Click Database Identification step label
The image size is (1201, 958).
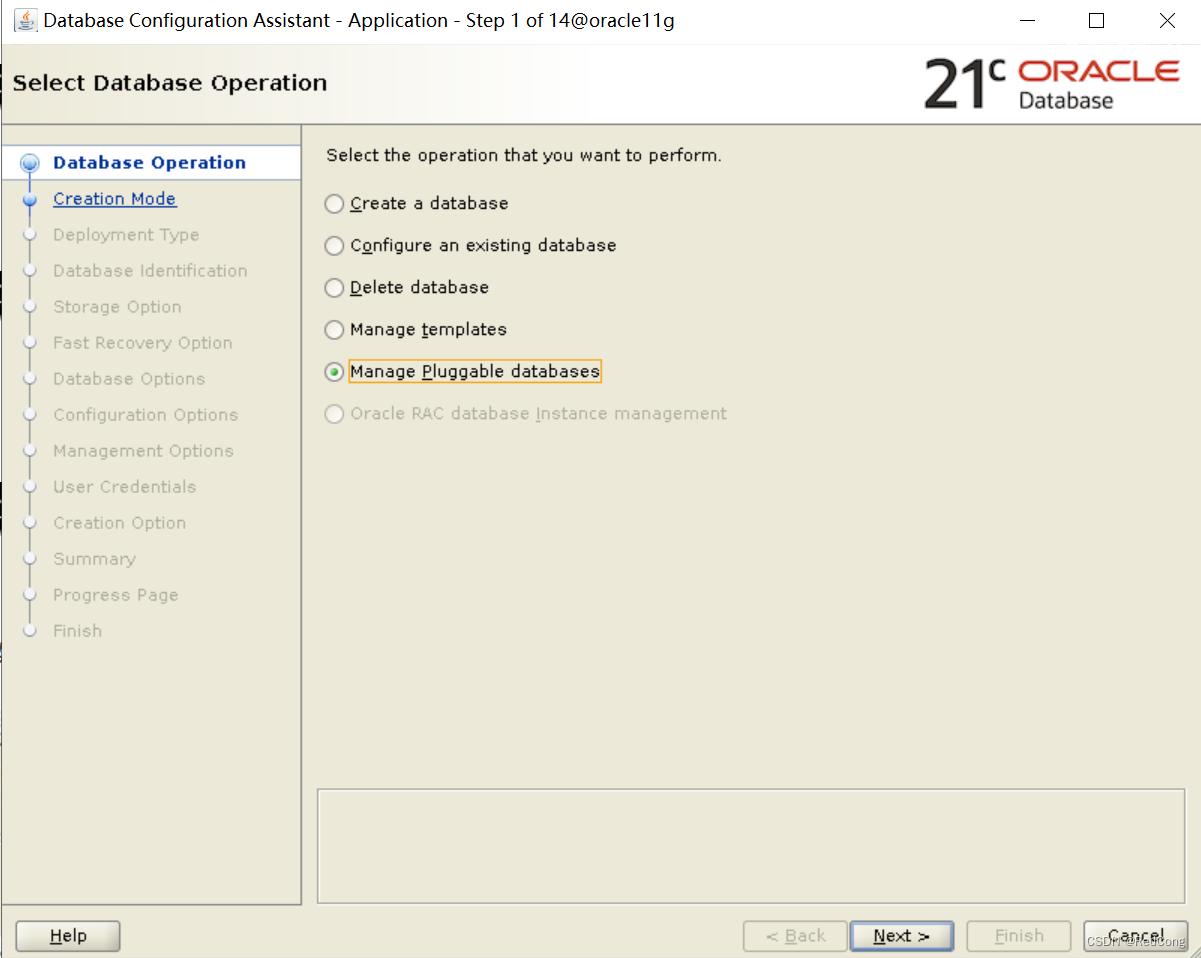[150, 271]
